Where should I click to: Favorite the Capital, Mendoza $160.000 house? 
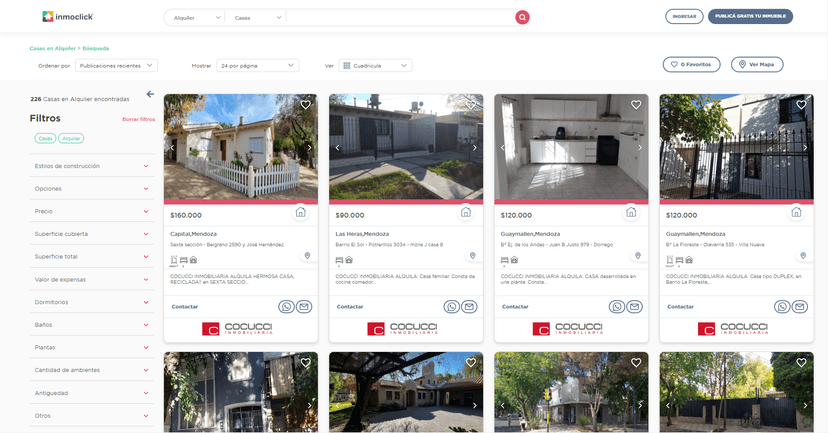pyautogui.click(x=306, y=105)
